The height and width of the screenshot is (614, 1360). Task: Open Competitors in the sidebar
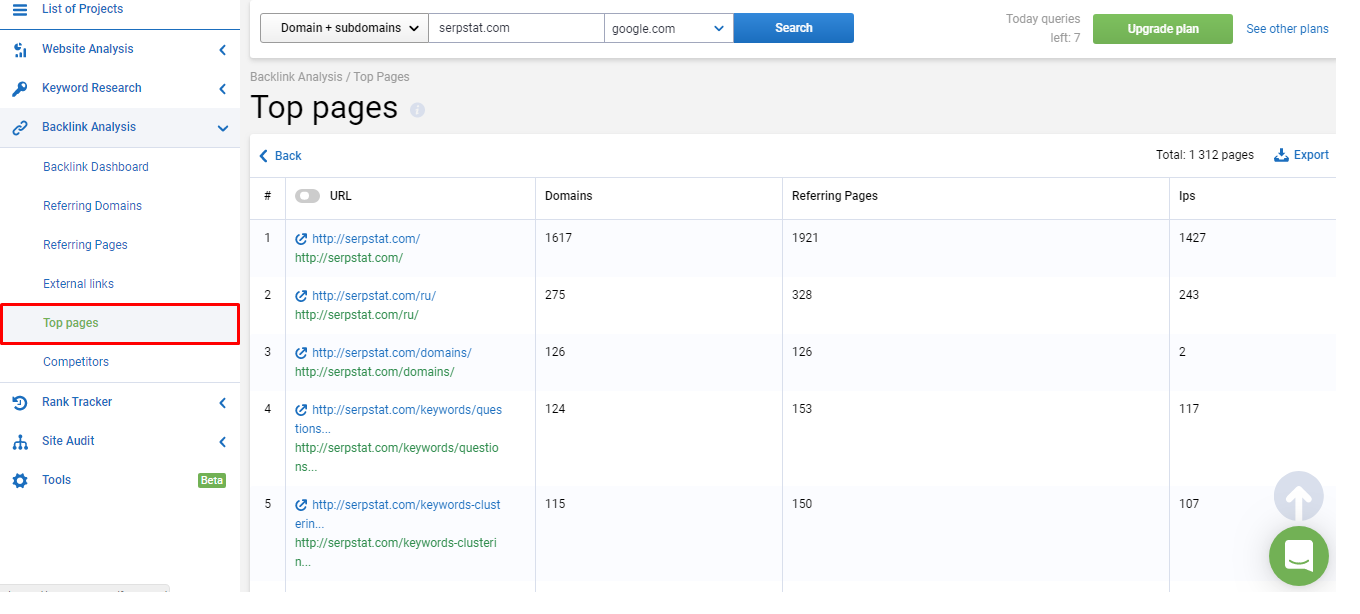coord(76,362)
